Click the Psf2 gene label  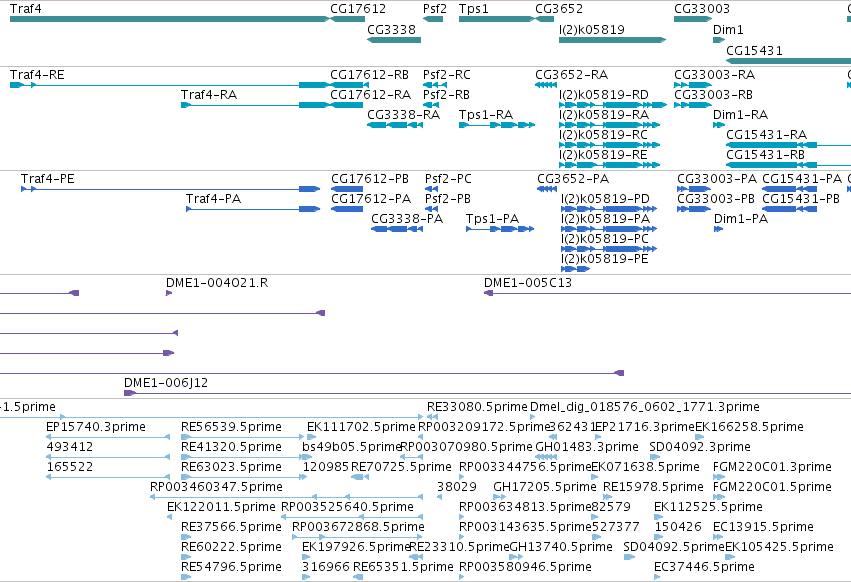(435, 9)
